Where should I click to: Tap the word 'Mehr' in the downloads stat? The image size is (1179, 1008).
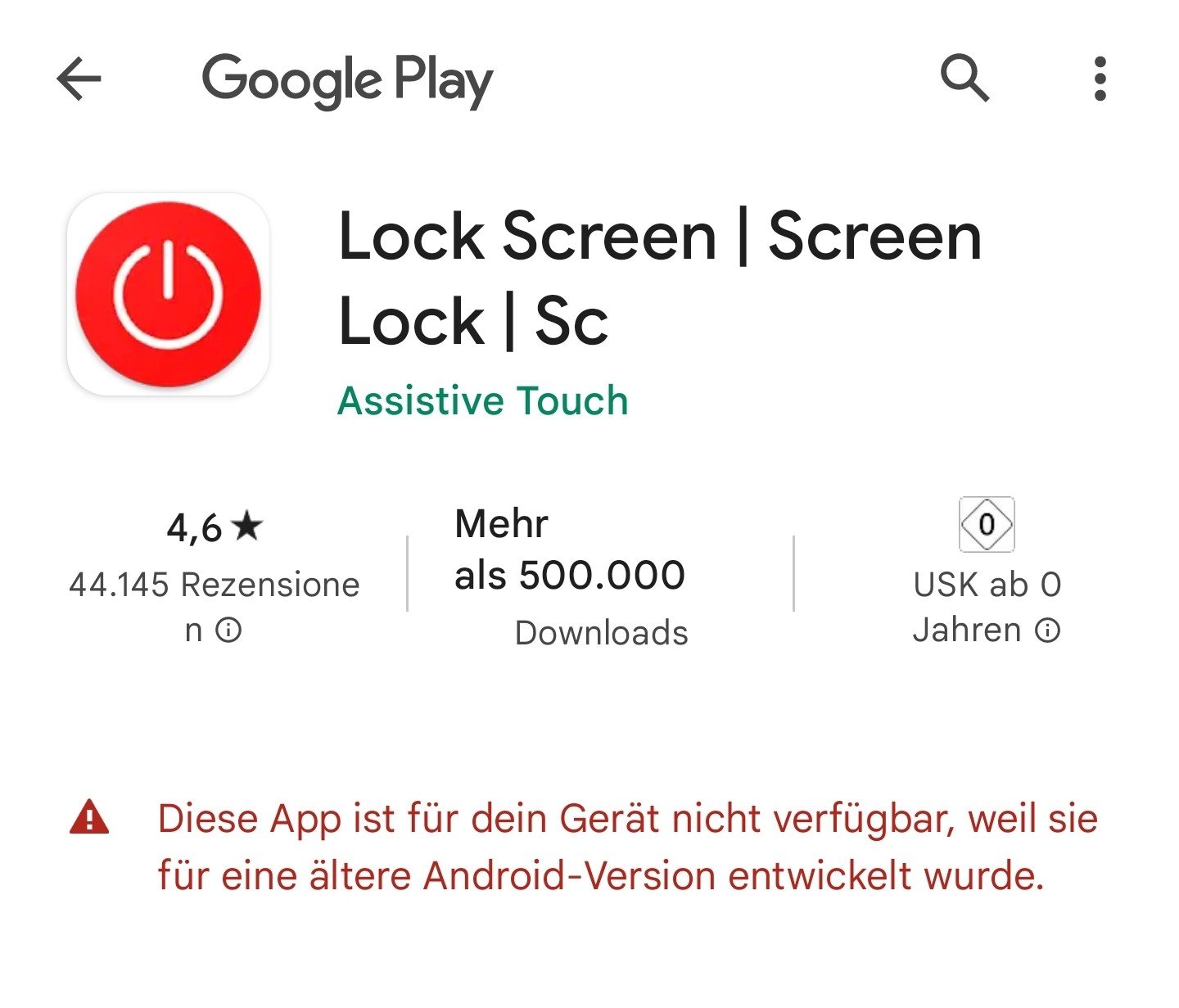(501, 524)
